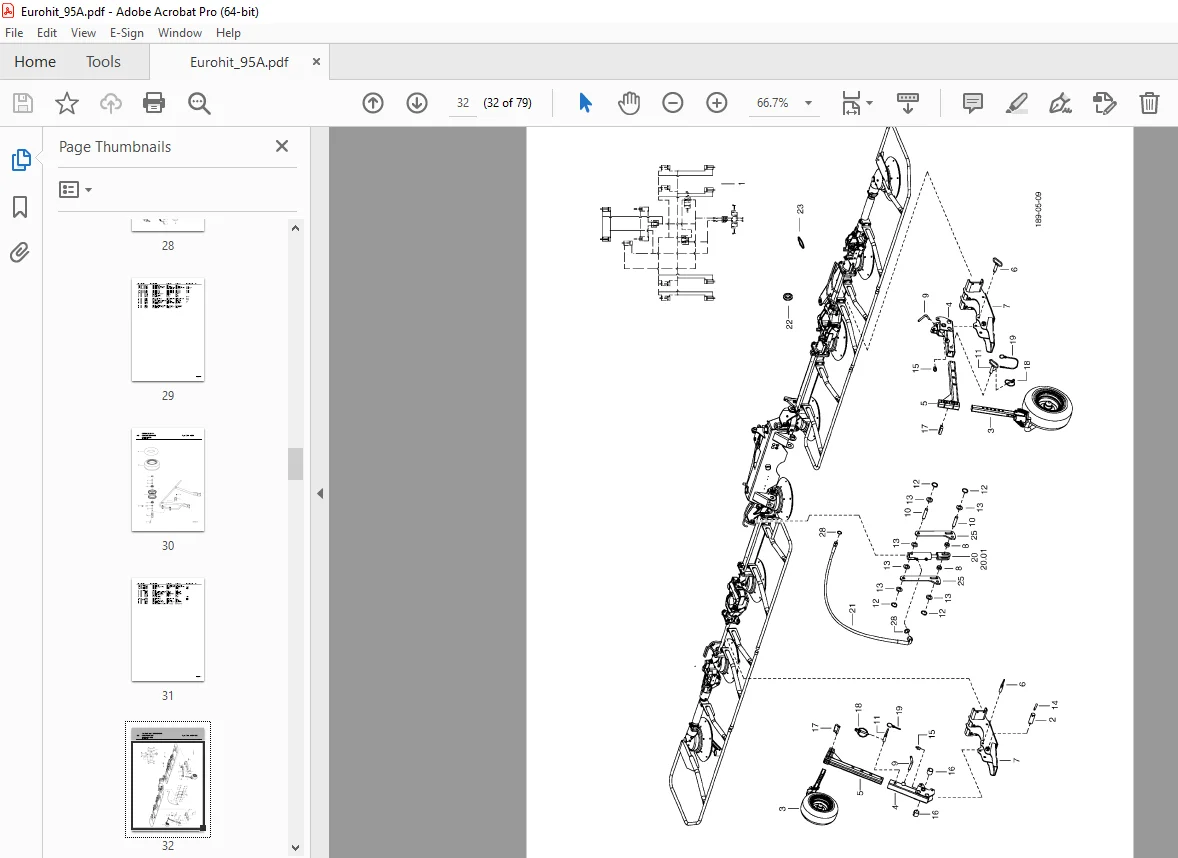The height and width of the screenshot is (858, 1178).
Task: Click the "Page Thumbnails" panel title
Action: click(115, 147)
